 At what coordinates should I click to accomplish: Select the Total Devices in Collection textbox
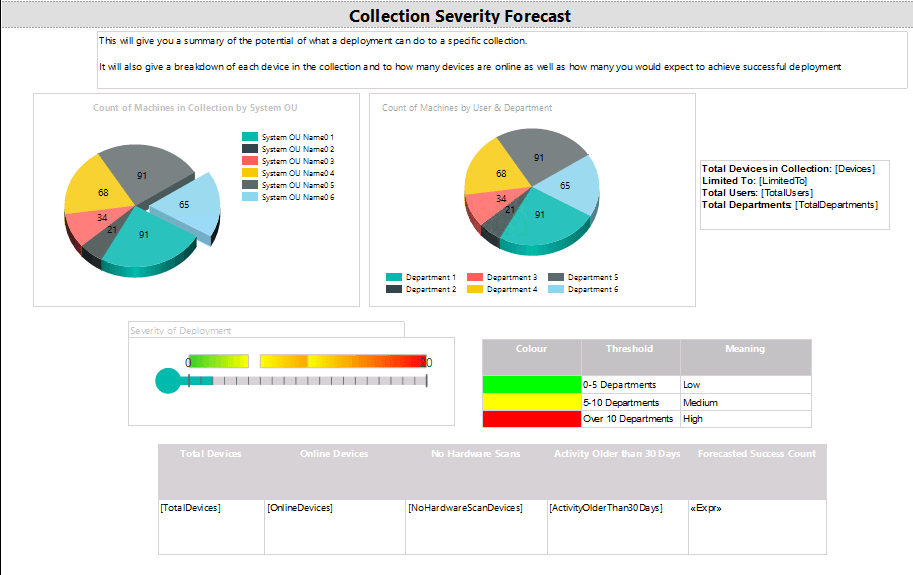coord(794,194)
